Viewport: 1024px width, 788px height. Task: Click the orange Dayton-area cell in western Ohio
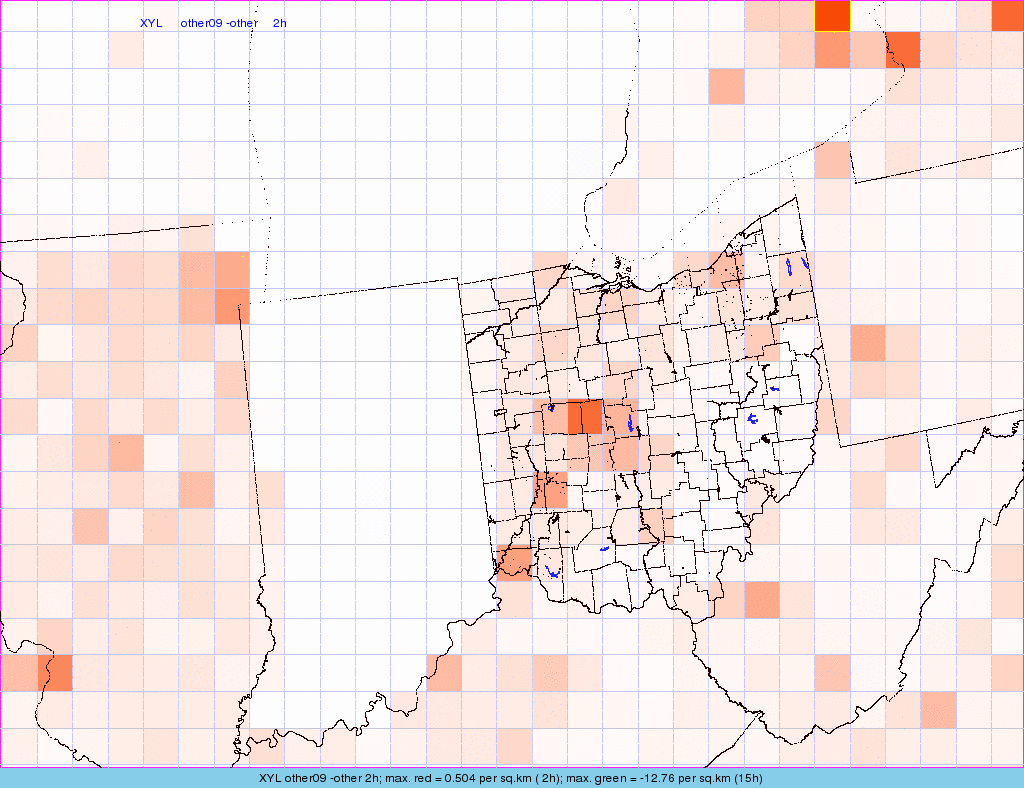[551, 490]
